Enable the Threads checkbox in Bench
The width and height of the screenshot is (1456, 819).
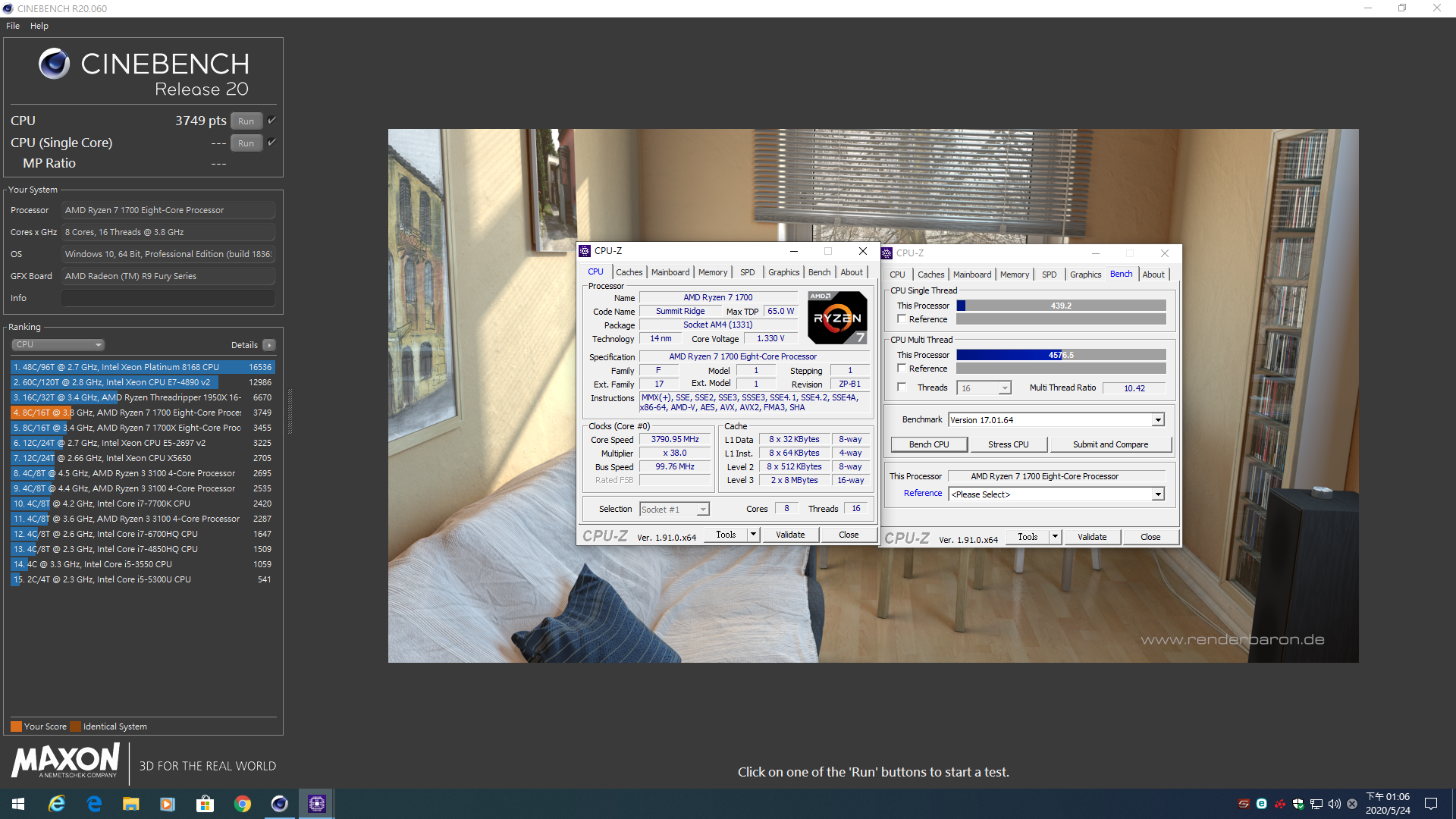[x=902, y=387]
